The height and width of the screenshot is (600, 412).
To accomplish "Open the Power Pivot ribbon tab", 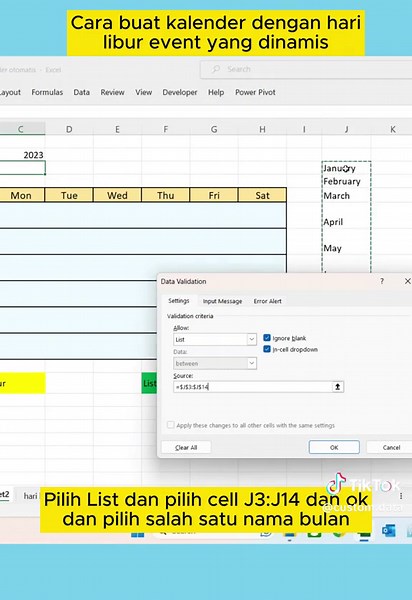I will tap(255, 92).
